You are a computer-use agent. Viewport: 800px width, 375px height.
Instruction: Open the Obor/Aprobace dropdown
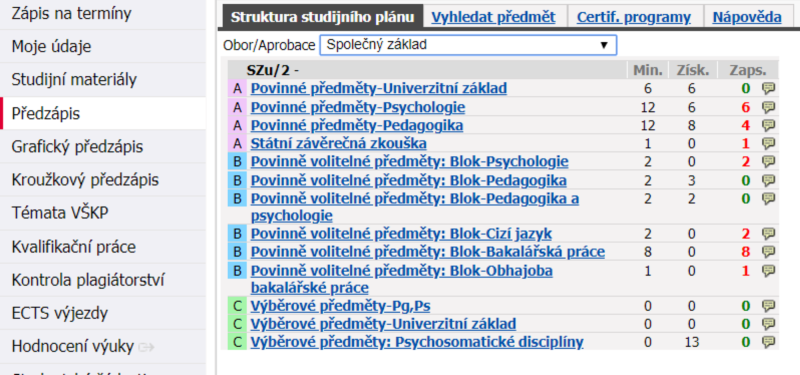tap(468, 45)
